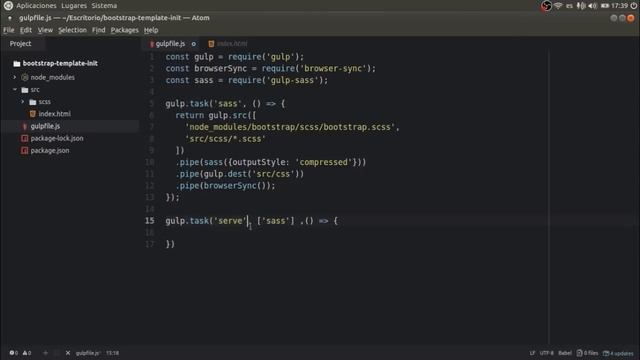Click 'src/scss/*.scss' on line 8
640x360 pixels.
pyautogui.click(x=226, y=139)
